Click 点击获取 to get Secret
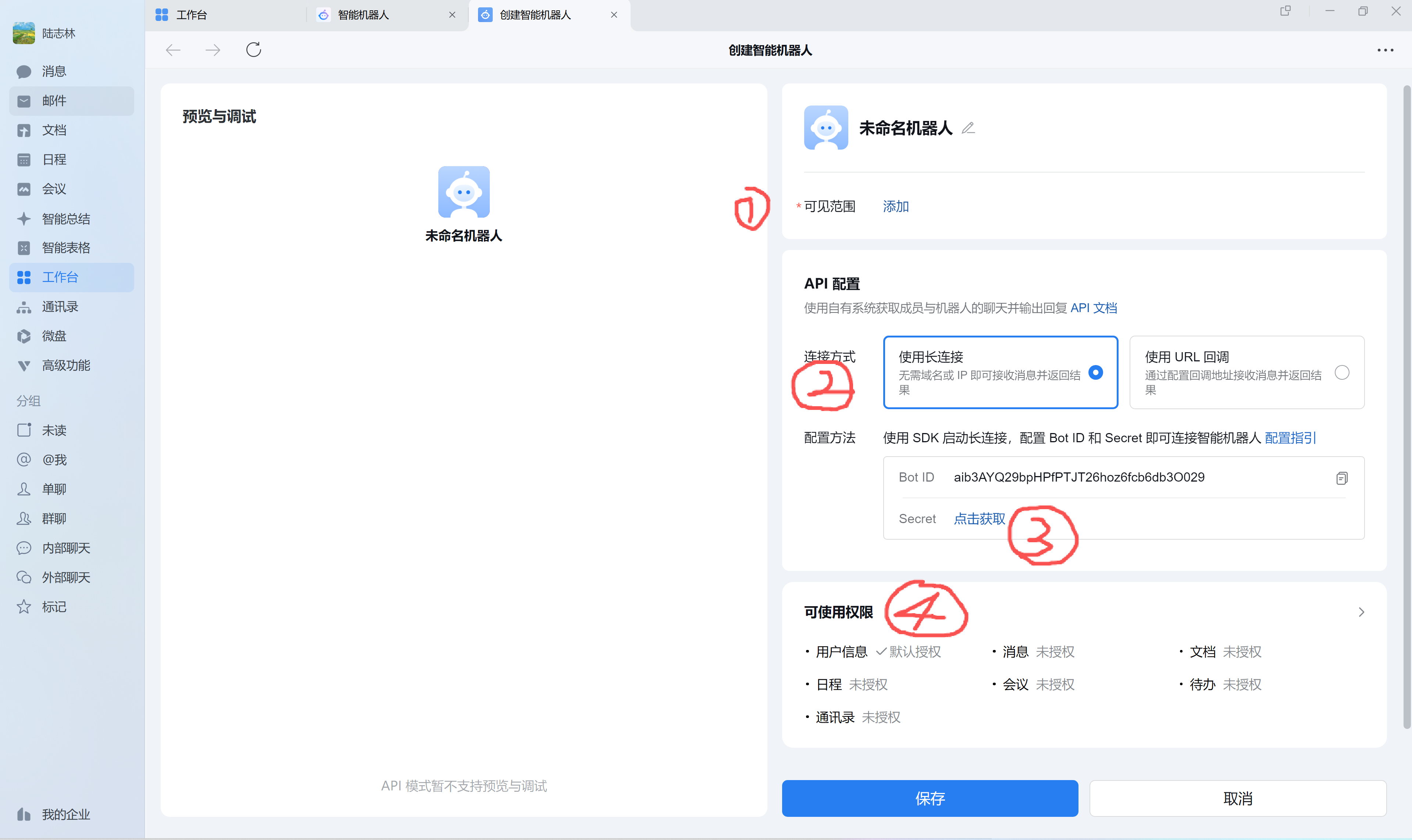This screenshot has width=1412, height=840. 980,519
